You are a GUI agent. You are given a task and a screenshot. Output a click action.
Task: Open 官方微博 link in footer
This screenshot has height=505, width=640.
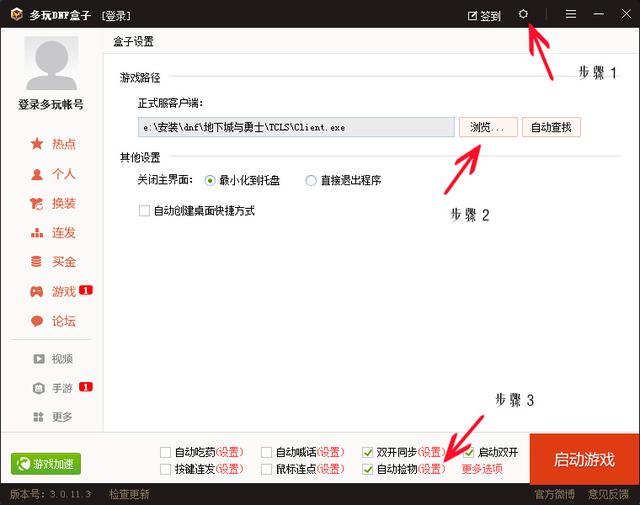[555, 494]
